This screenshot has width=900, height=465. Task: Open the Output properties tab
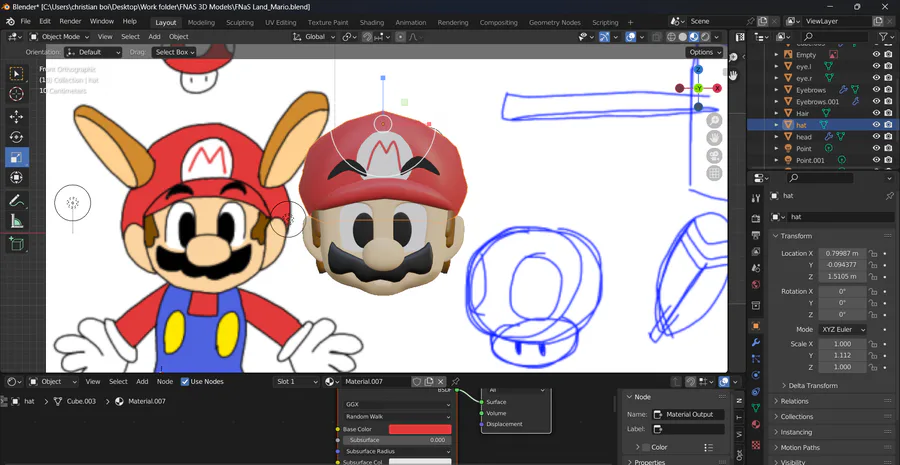pyautogui.click(x=756, y=235)
